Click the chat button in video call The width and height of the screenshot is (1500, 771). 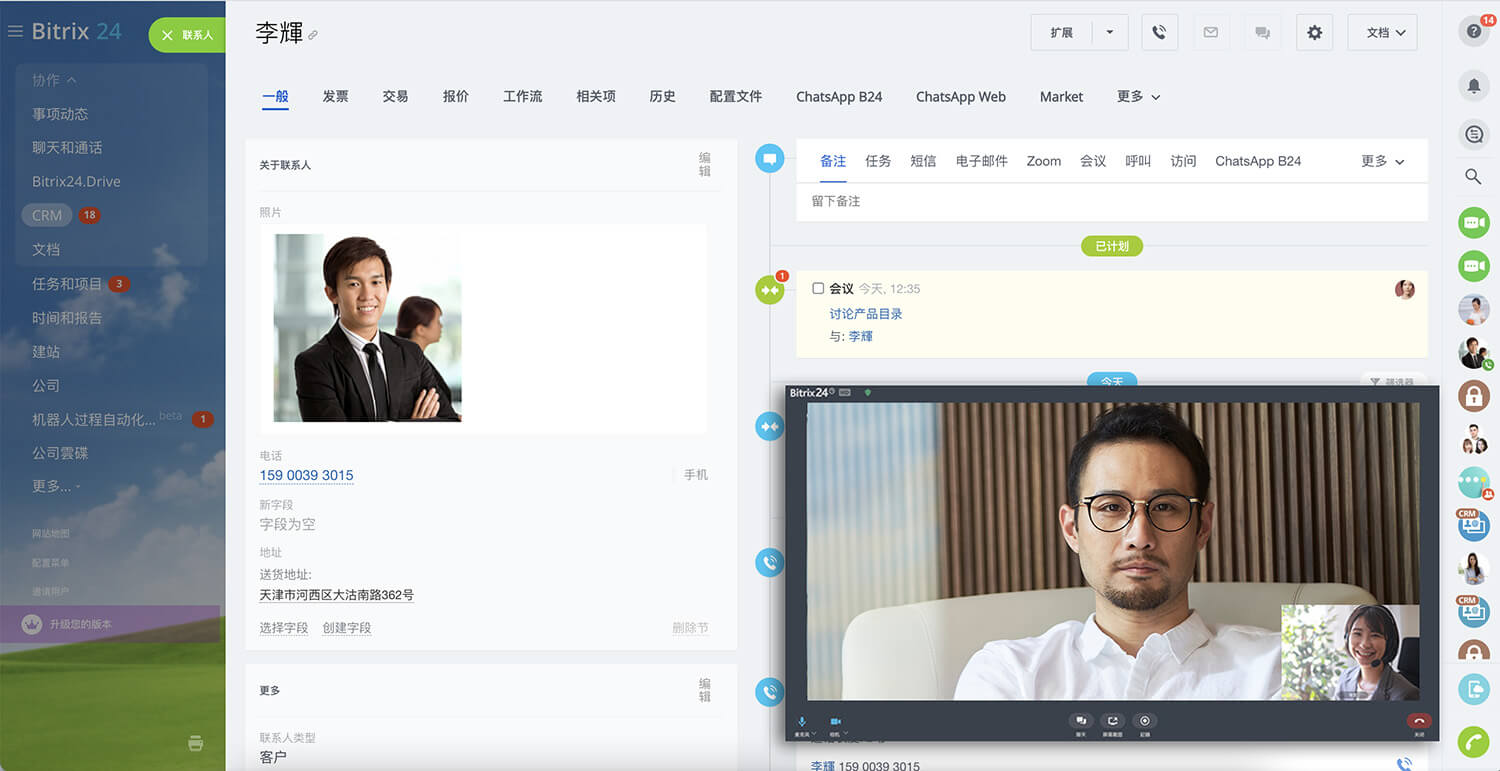point(1081,721)
